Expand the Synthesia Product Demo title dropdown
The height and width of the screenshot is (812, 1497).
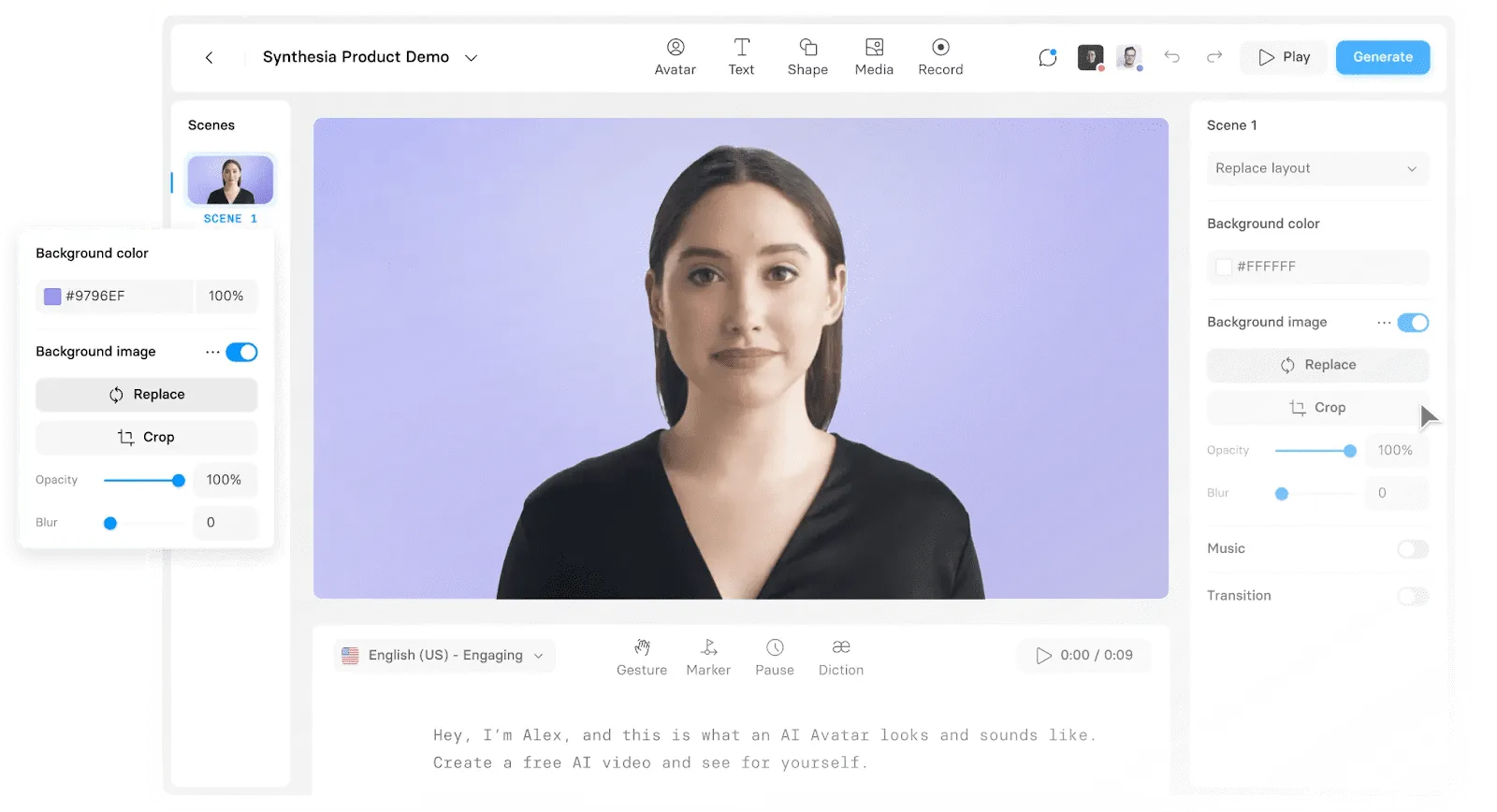pyautogui.click(x=472, y=58)
